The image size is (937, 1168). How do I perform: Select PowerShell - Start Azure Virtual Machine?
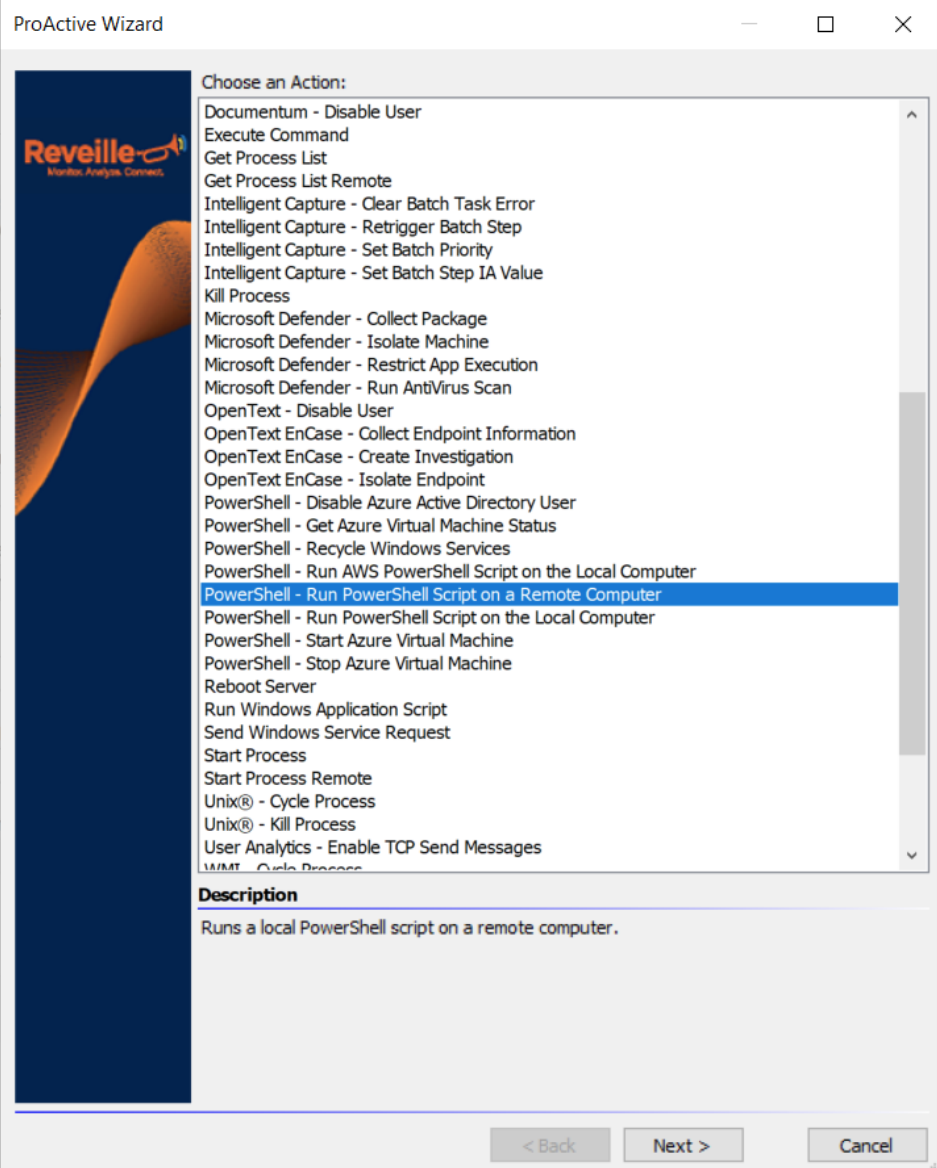coord(549,641)
